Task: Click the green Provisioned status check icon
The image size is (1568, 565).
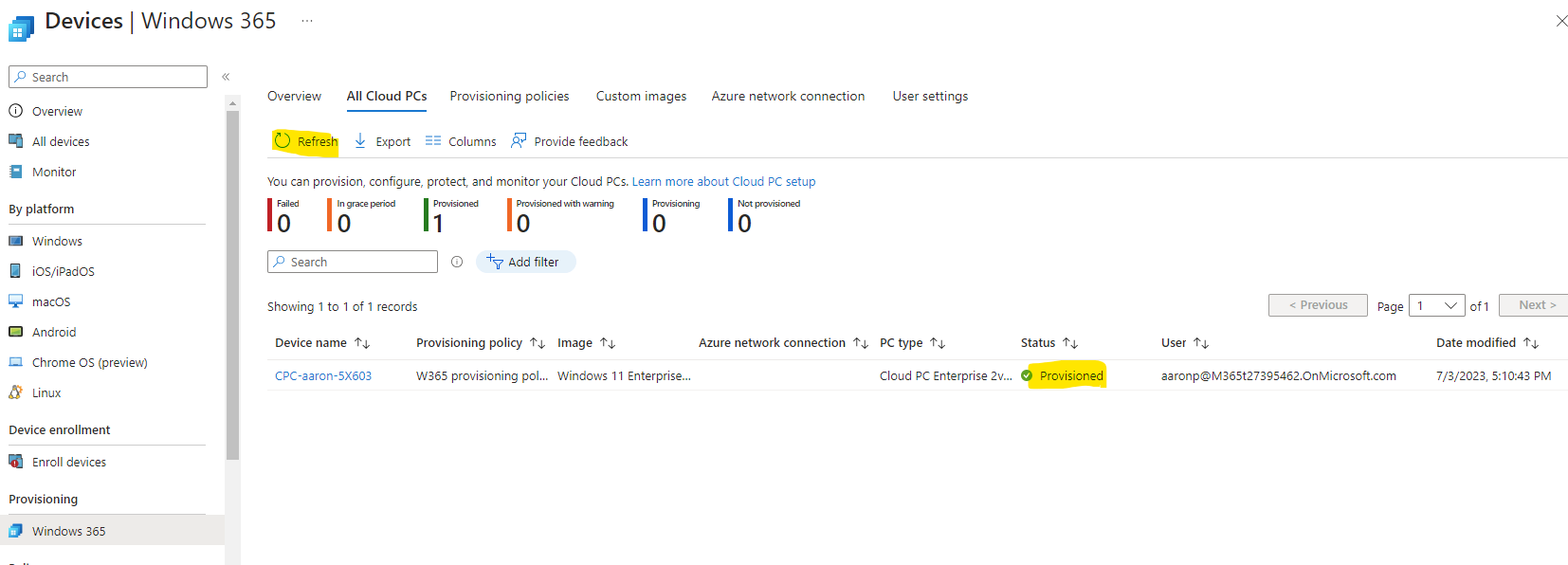Action: (1027, 375)
